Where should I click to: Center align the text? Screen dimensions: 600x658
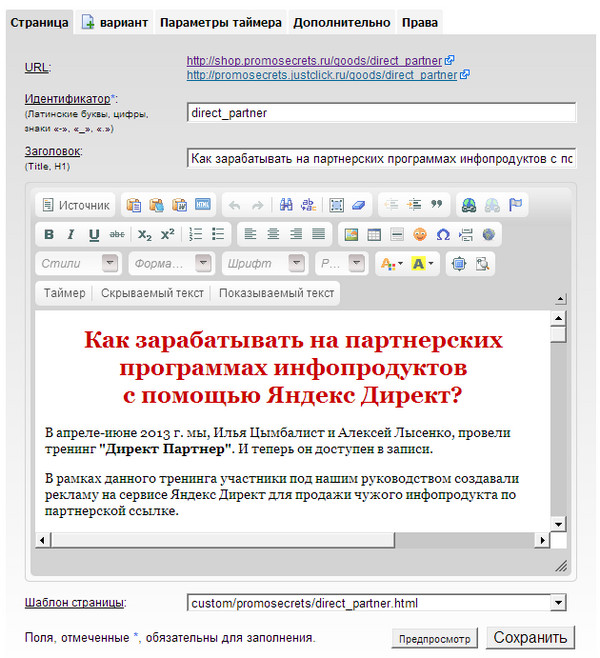(273, 234)
